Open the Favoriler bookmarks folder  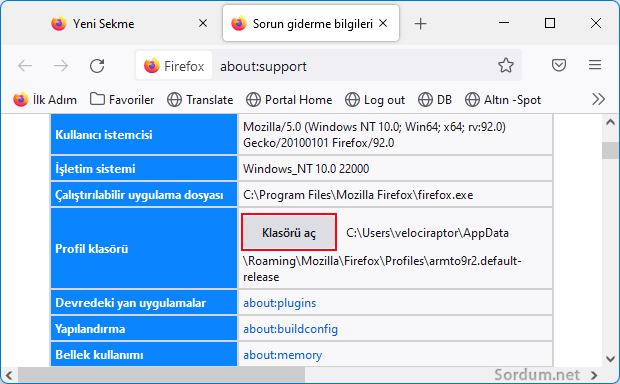point(122,100)
